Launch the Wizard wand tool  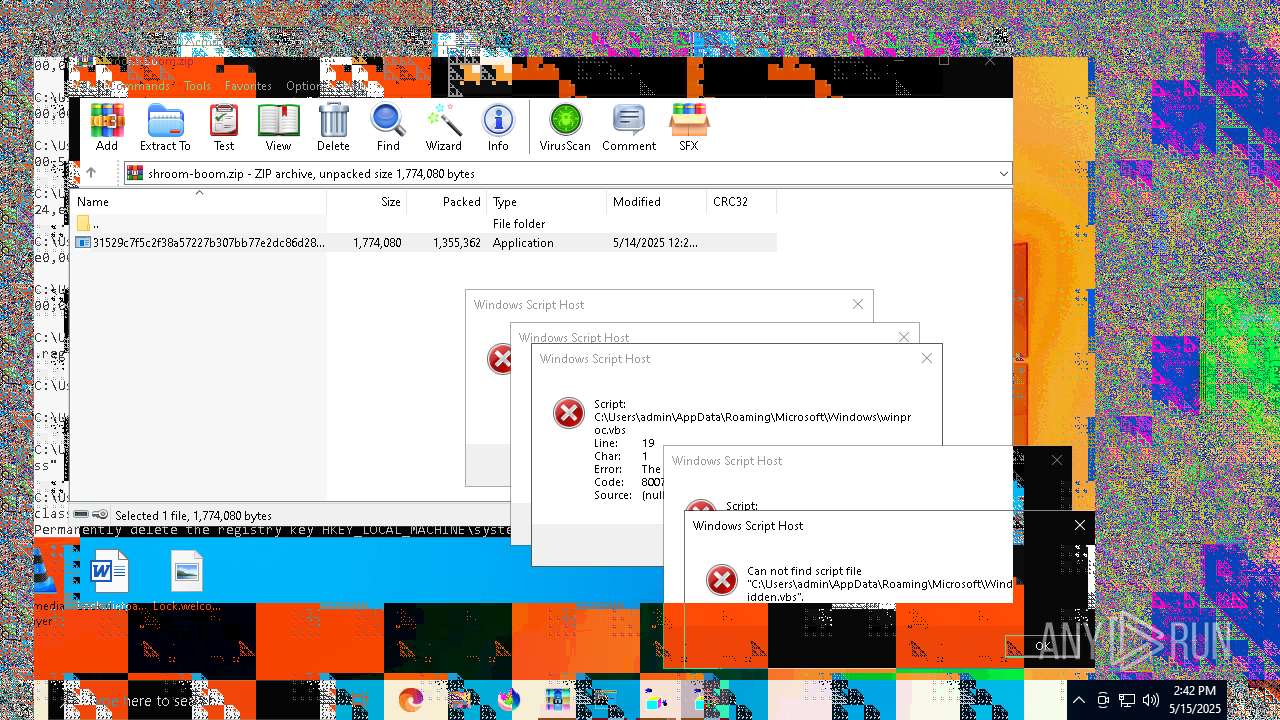(443, 127)
